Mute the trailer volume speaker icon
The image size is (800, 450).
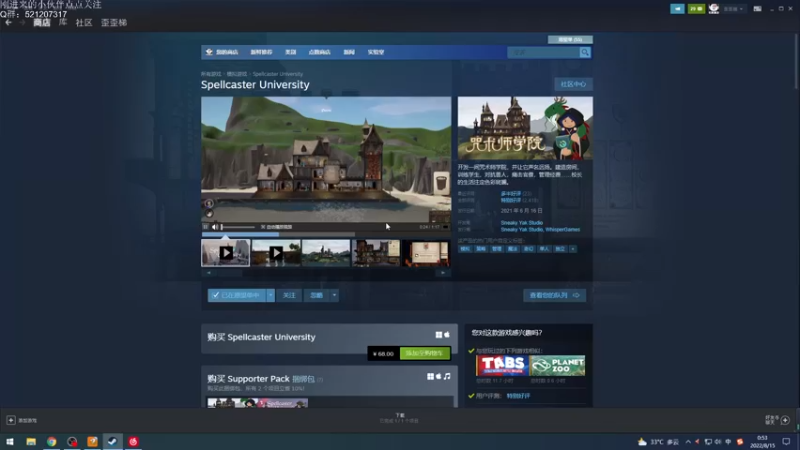click(x=215, y=227)
